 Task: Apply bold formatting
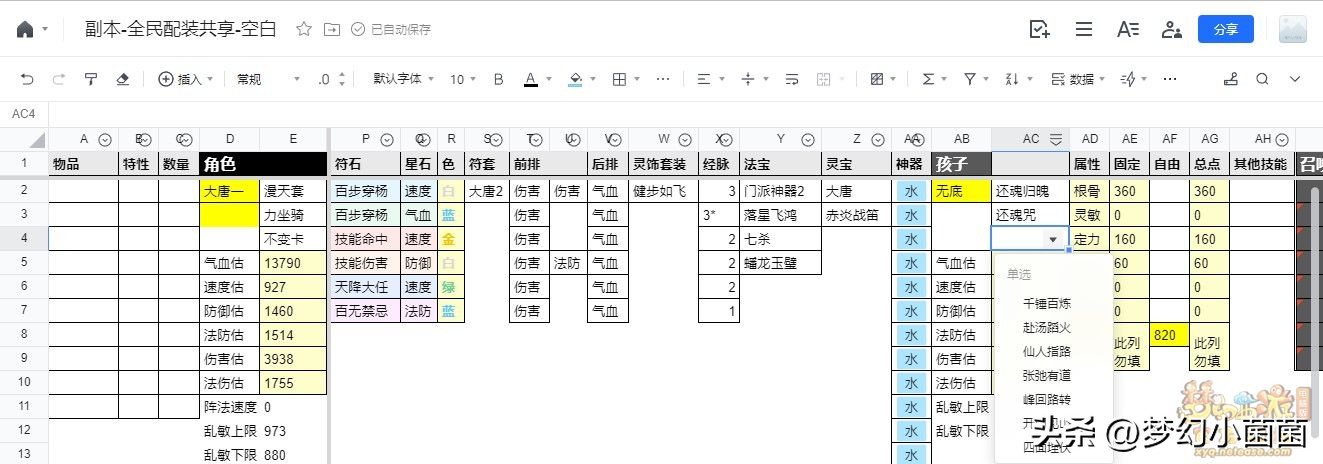tap(500, 79)
